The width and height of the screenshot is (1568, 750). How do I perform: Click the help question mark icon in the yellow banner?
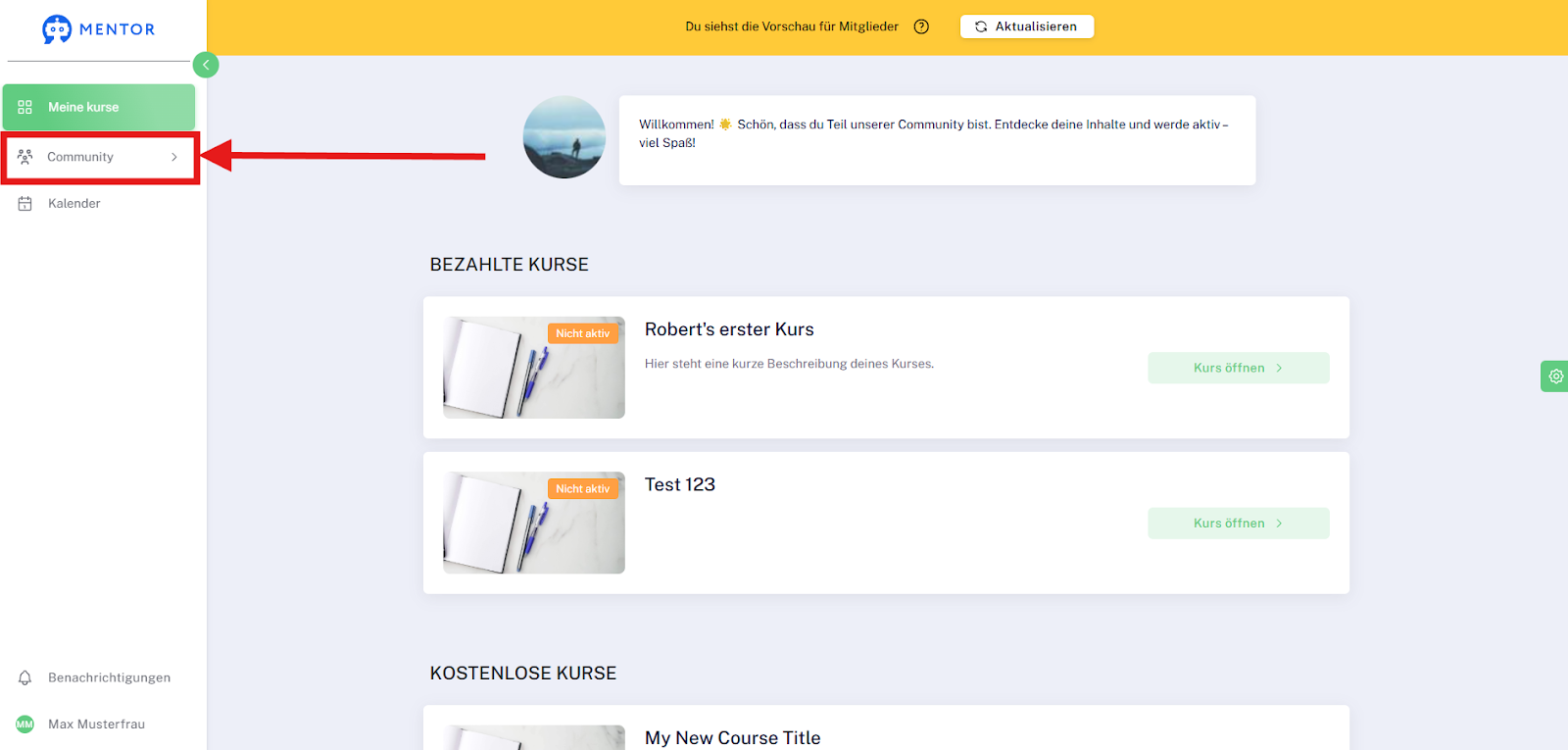click(921, 26)
